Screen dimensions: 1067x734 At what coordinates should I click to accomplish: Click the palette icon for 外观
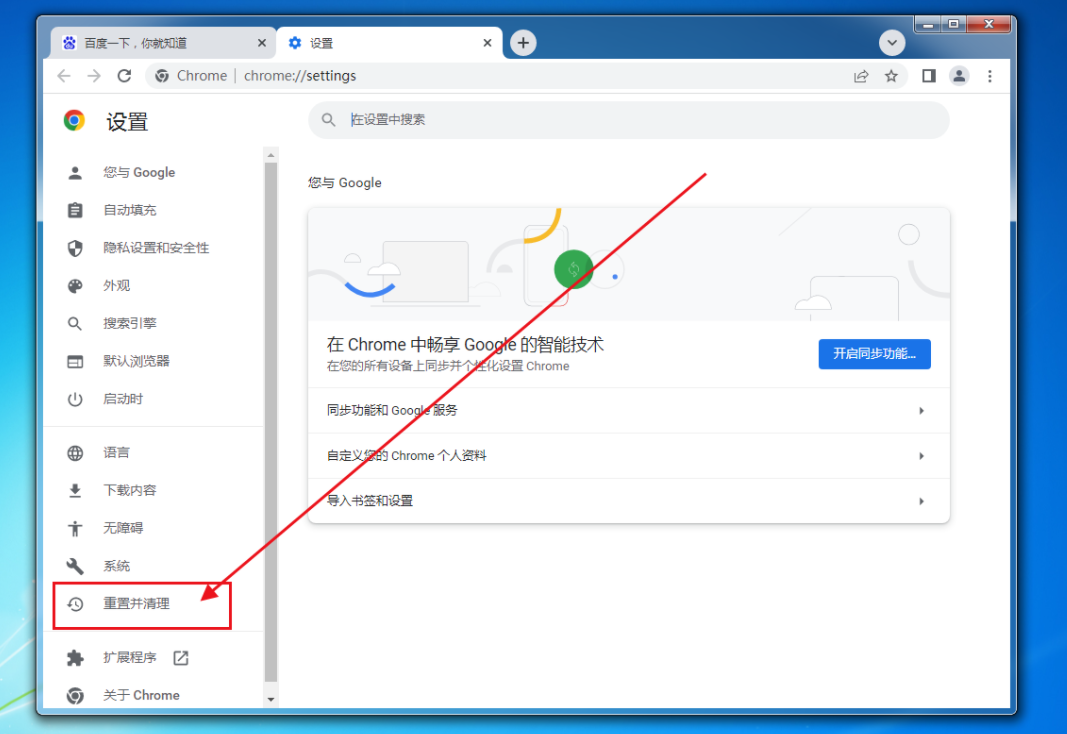coord(75,286)
